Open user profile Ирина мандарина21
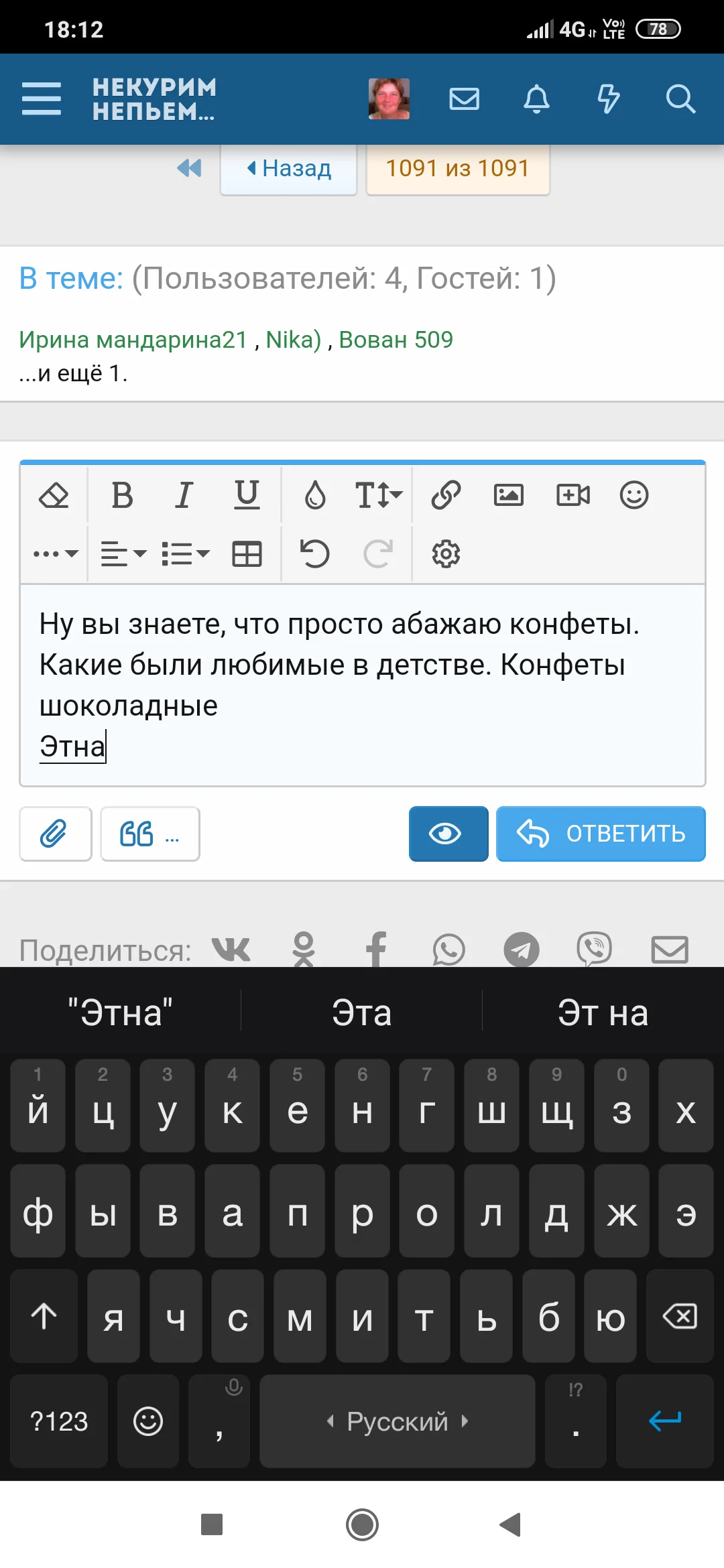Viewport: 724px width, 1568px height. 133,340
